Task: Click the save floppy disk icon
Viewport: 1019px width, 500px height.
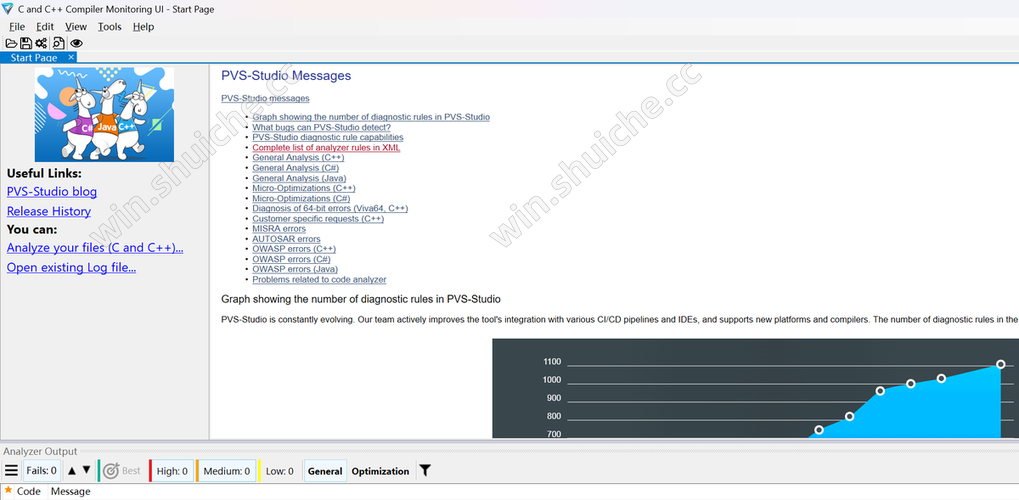Action: pos(26,43)
